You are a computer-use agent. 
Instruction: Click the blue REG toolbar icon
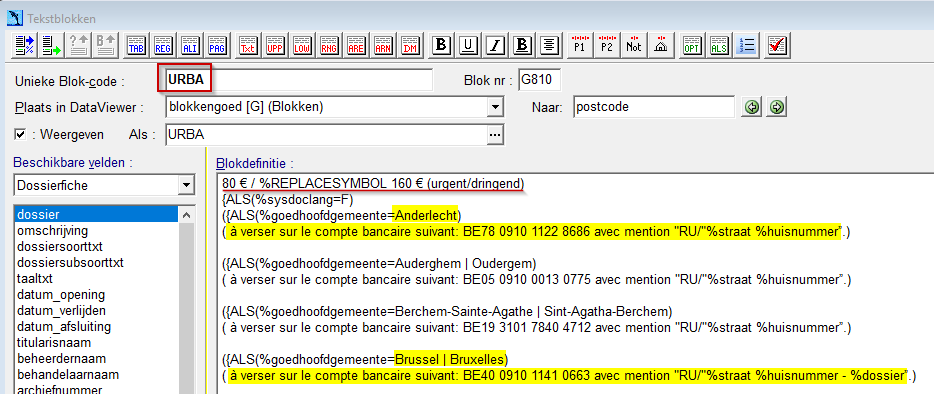[163, 45]
